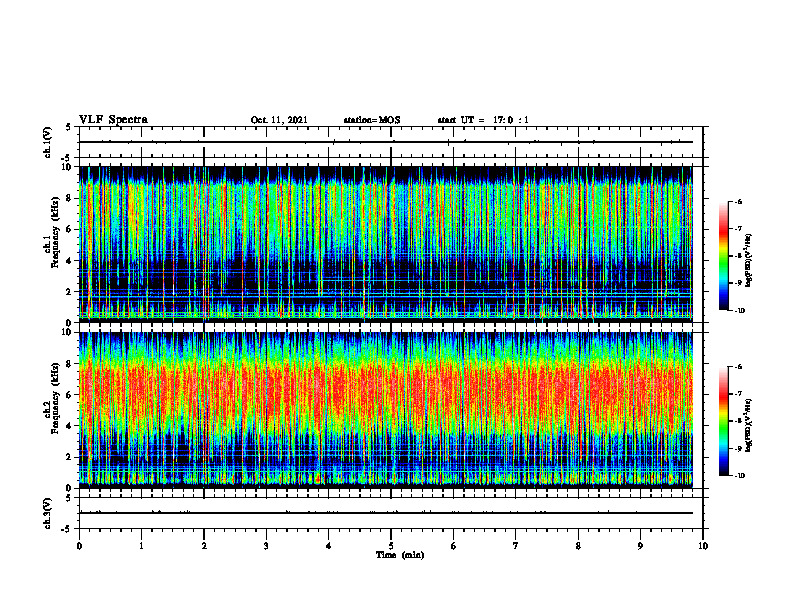
Task: Click the "ch.1(V)" waveform axis label
Action: (x=48, y=142)
